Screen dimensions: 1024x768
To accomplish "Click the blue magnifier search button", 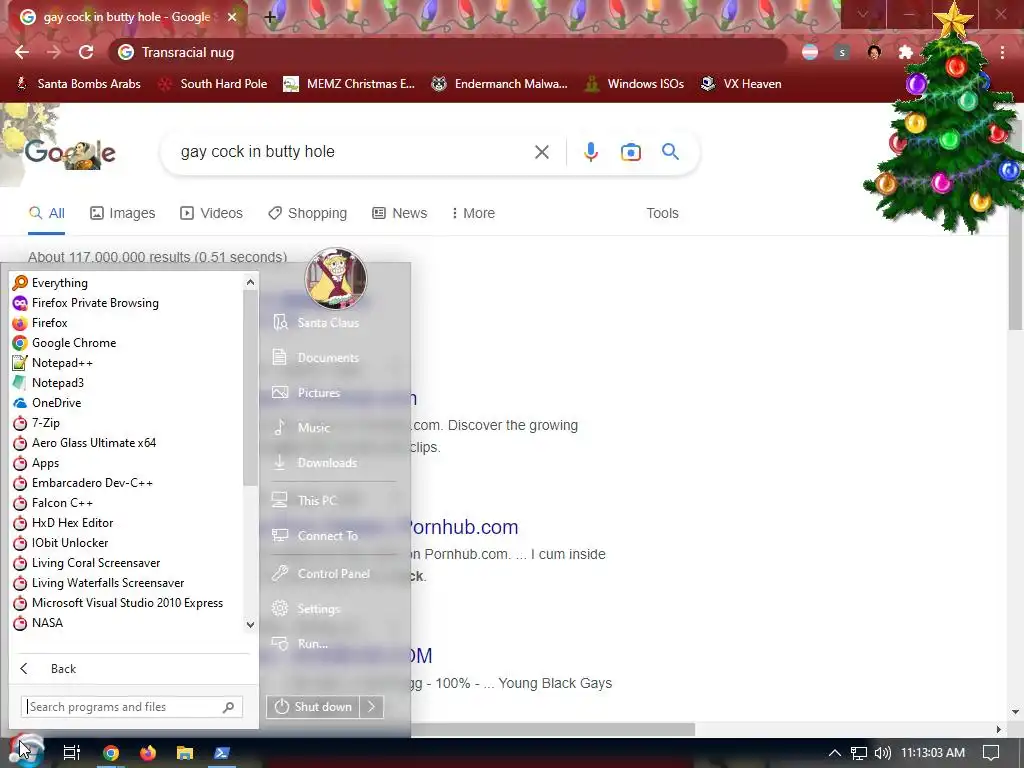I will coord(671,152).
